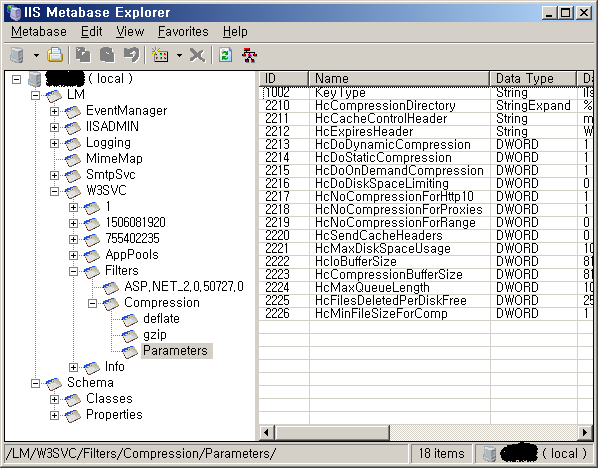The height and width of the screenshot is (468, 598).
Task: Select the HcDoStaticCompression row
Action: click(x=426, y=158)
